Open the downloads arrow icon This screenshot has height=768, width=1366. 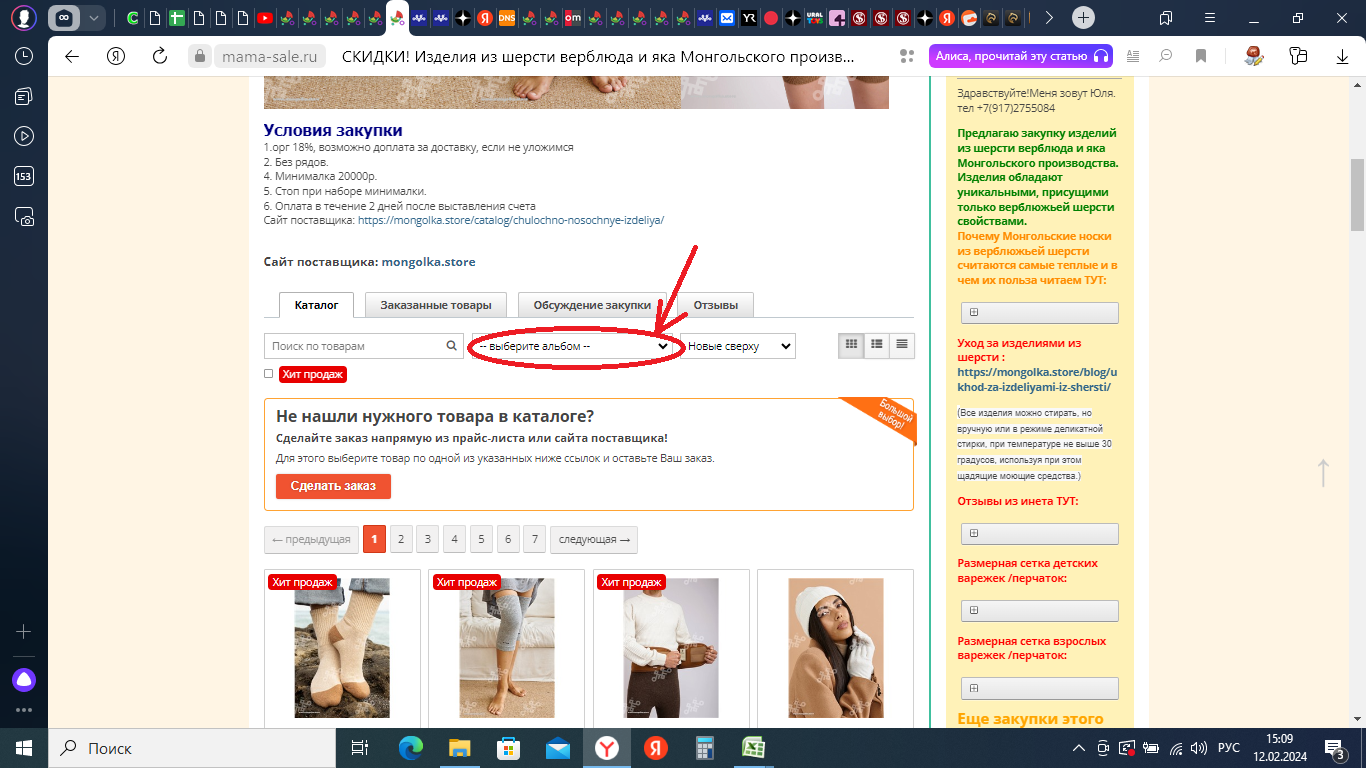click(1341, 56)
